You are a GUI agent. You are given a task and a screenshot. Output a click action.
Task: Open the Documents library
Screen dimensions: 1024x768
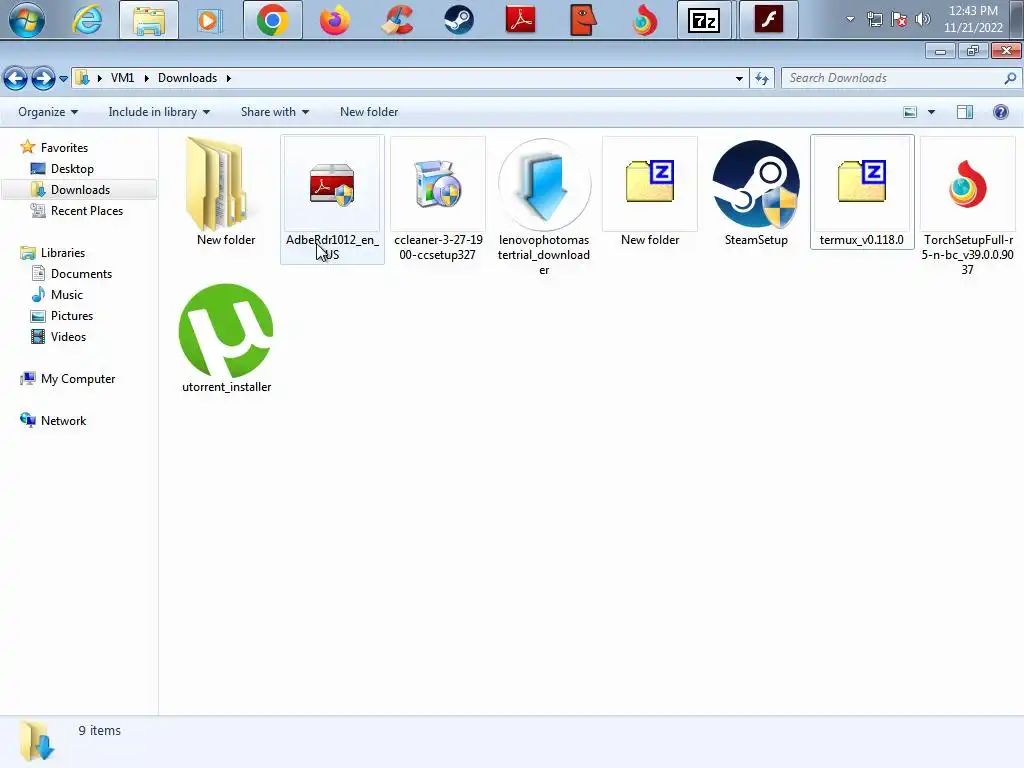(81, 274)
